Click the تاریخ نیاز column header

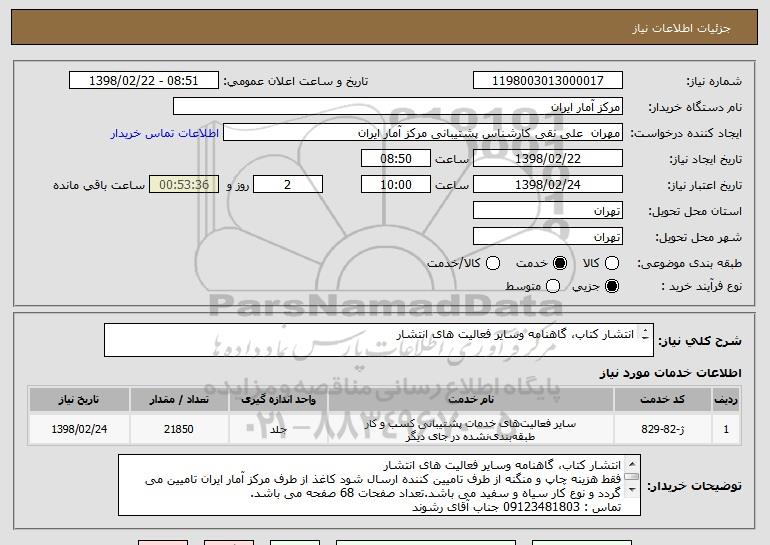[79, 400]
